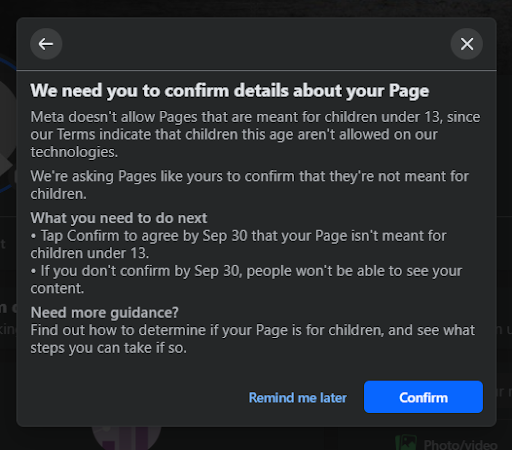Select the 'Need more guidance?' heading

click(x=105, y=313)
